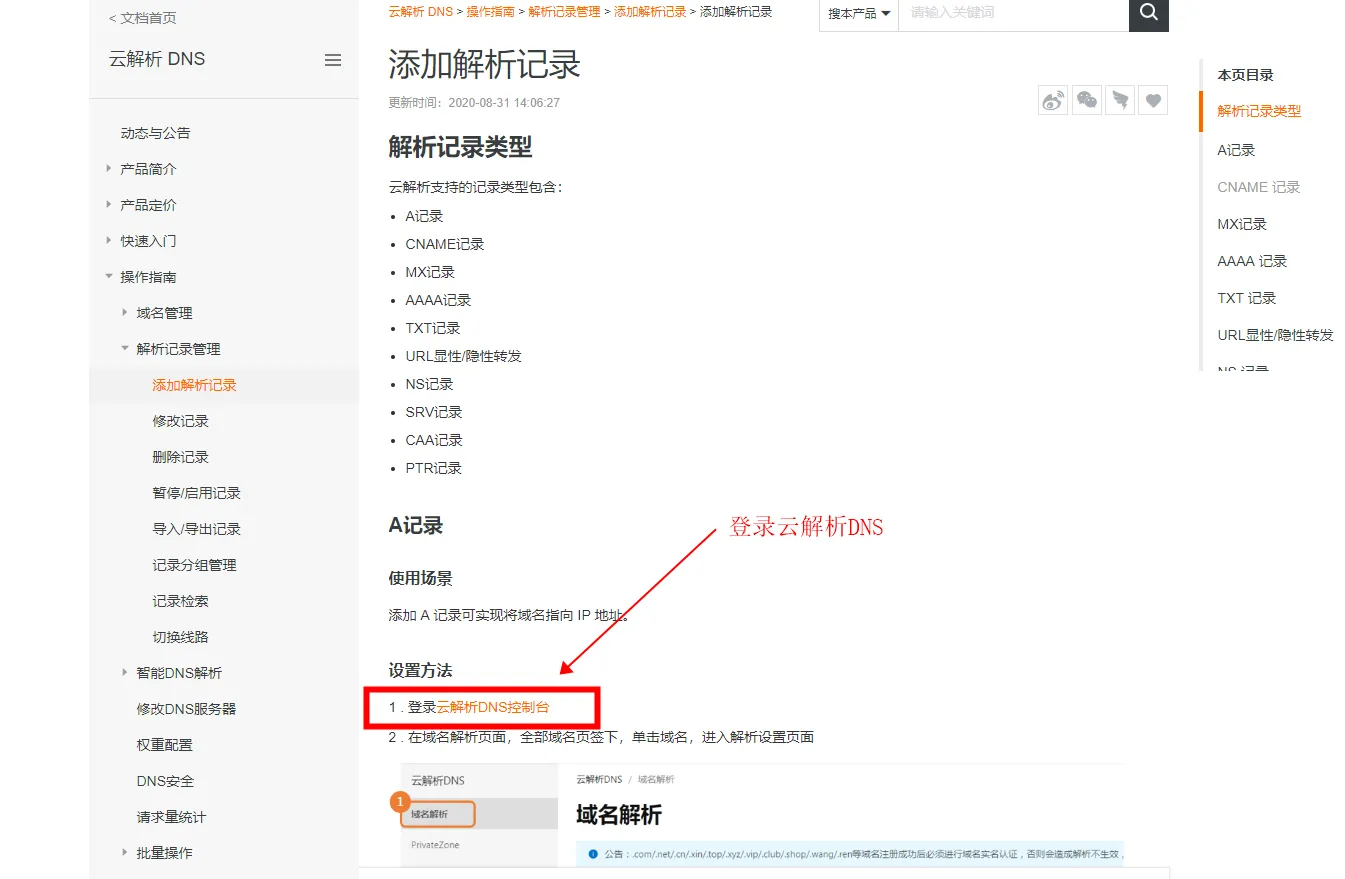
Task: Expand the 快速入门 sidebar section
Action: (x=148, y=241)
